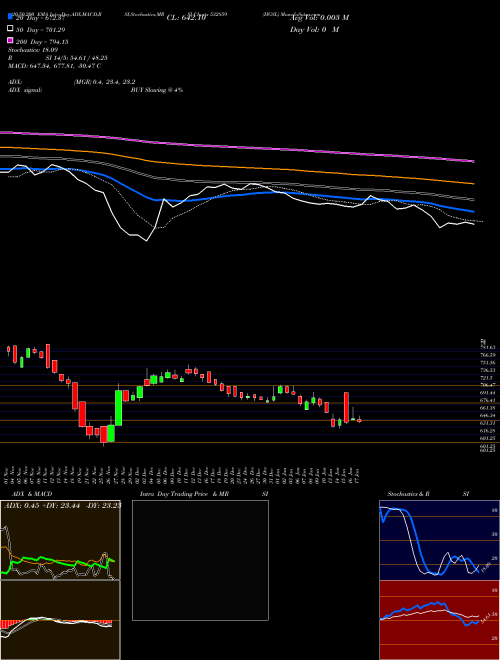Viewport: 500px width, 660px height.
Task: Open the Intra Day Trading chart panel
Action: coord(200,560)
